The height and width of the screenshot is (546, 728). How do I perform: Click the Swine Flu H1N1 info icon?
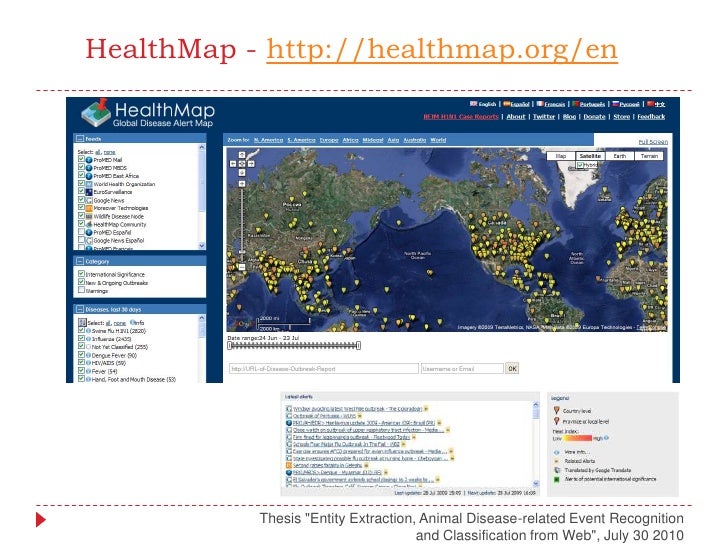(88, 331)
